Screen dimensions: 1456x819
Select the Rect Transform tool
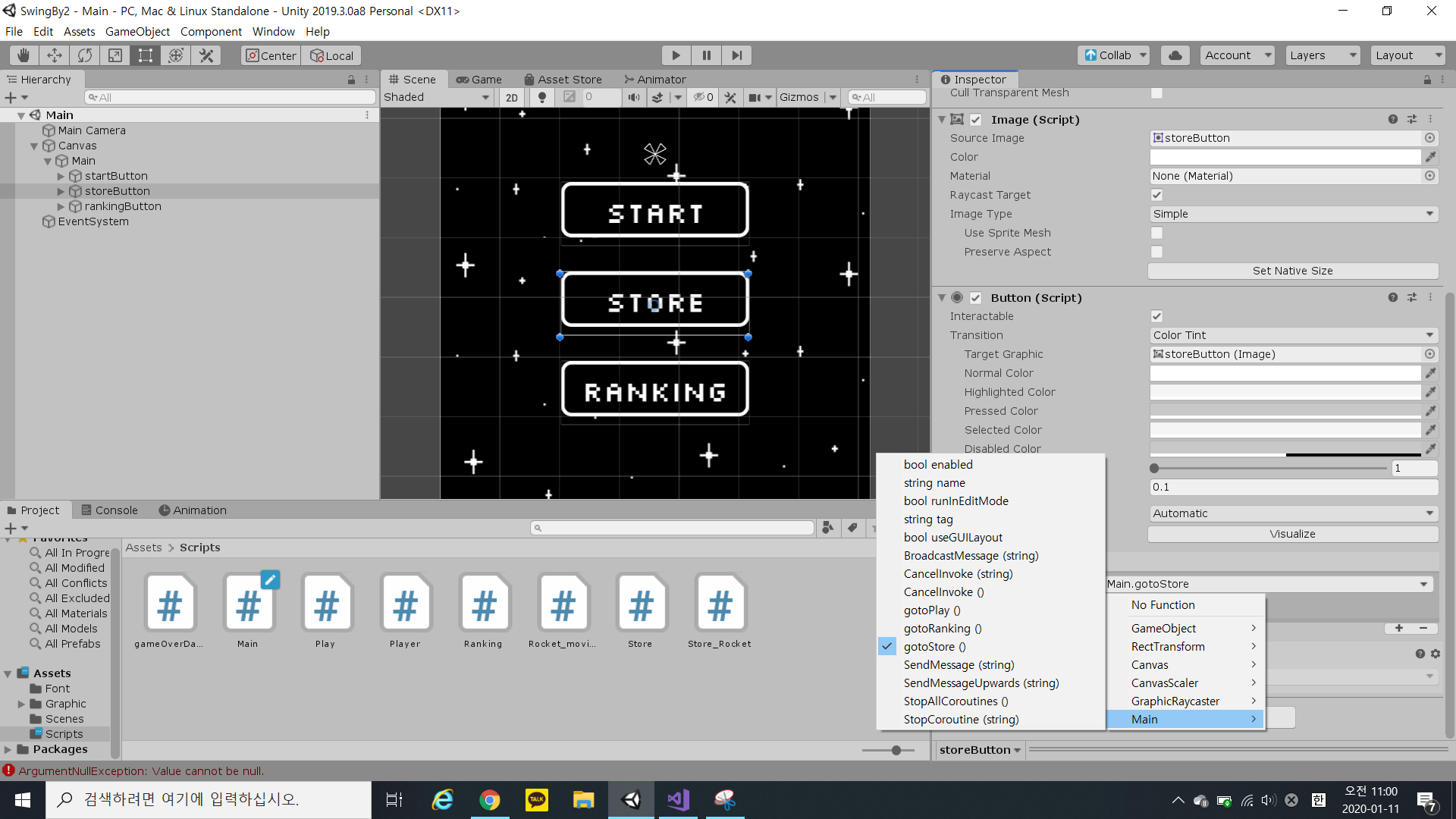point(145,55)
